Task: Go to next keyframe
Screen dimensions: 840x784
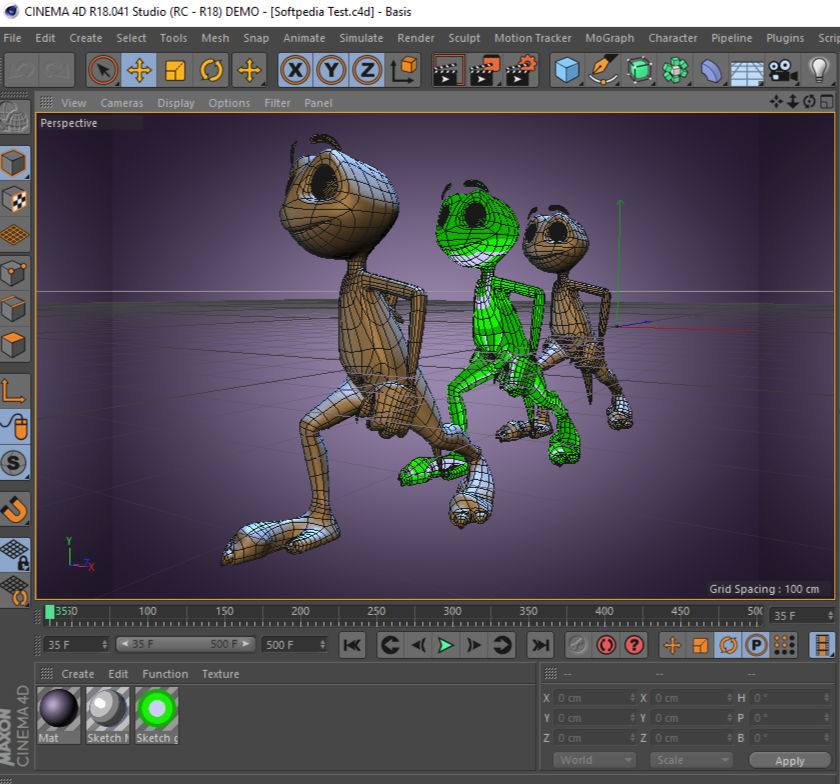Action: (x=501, y=645)
